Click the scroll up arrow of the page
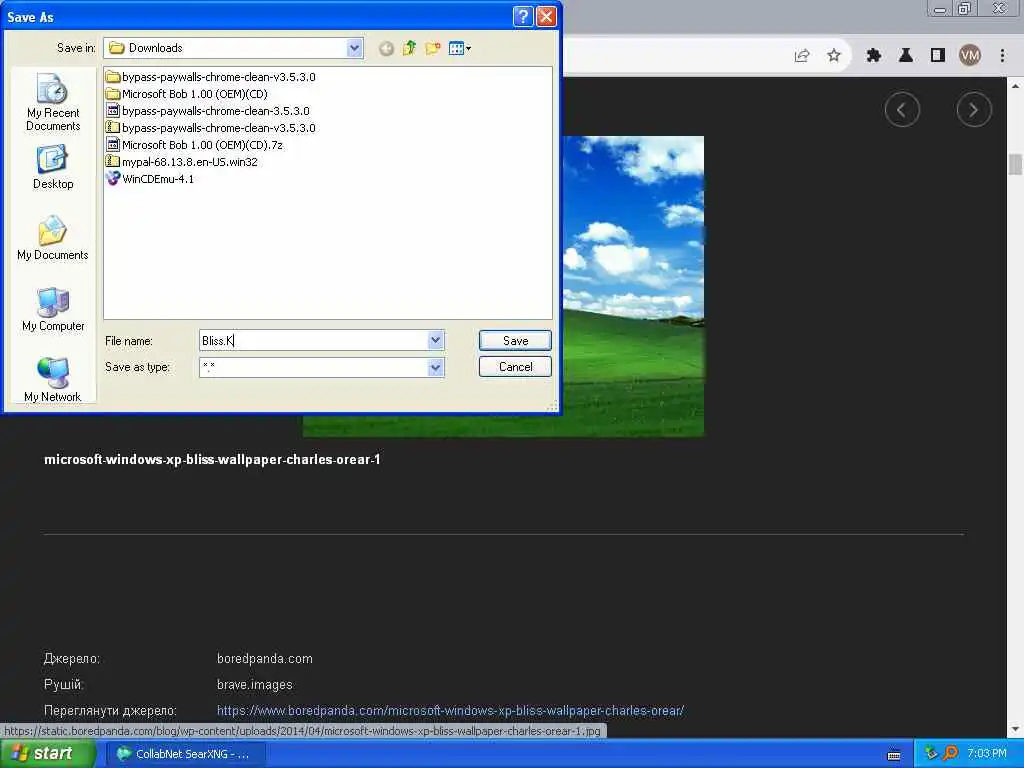 point(1015,86)
